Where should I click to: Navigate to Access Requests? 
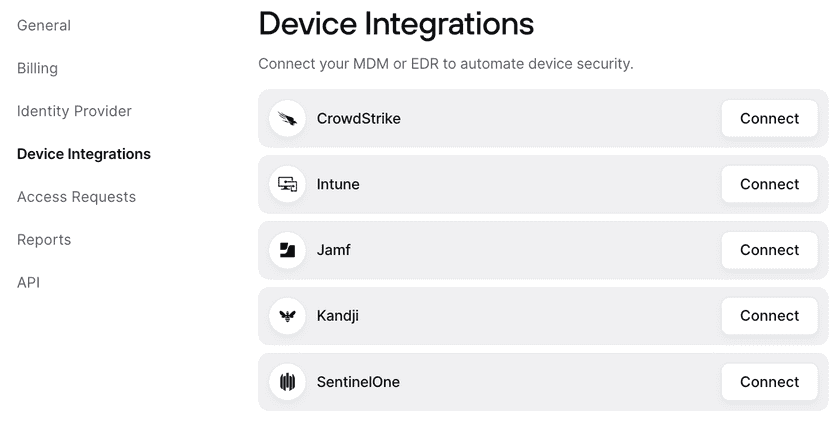click(76, 197)
